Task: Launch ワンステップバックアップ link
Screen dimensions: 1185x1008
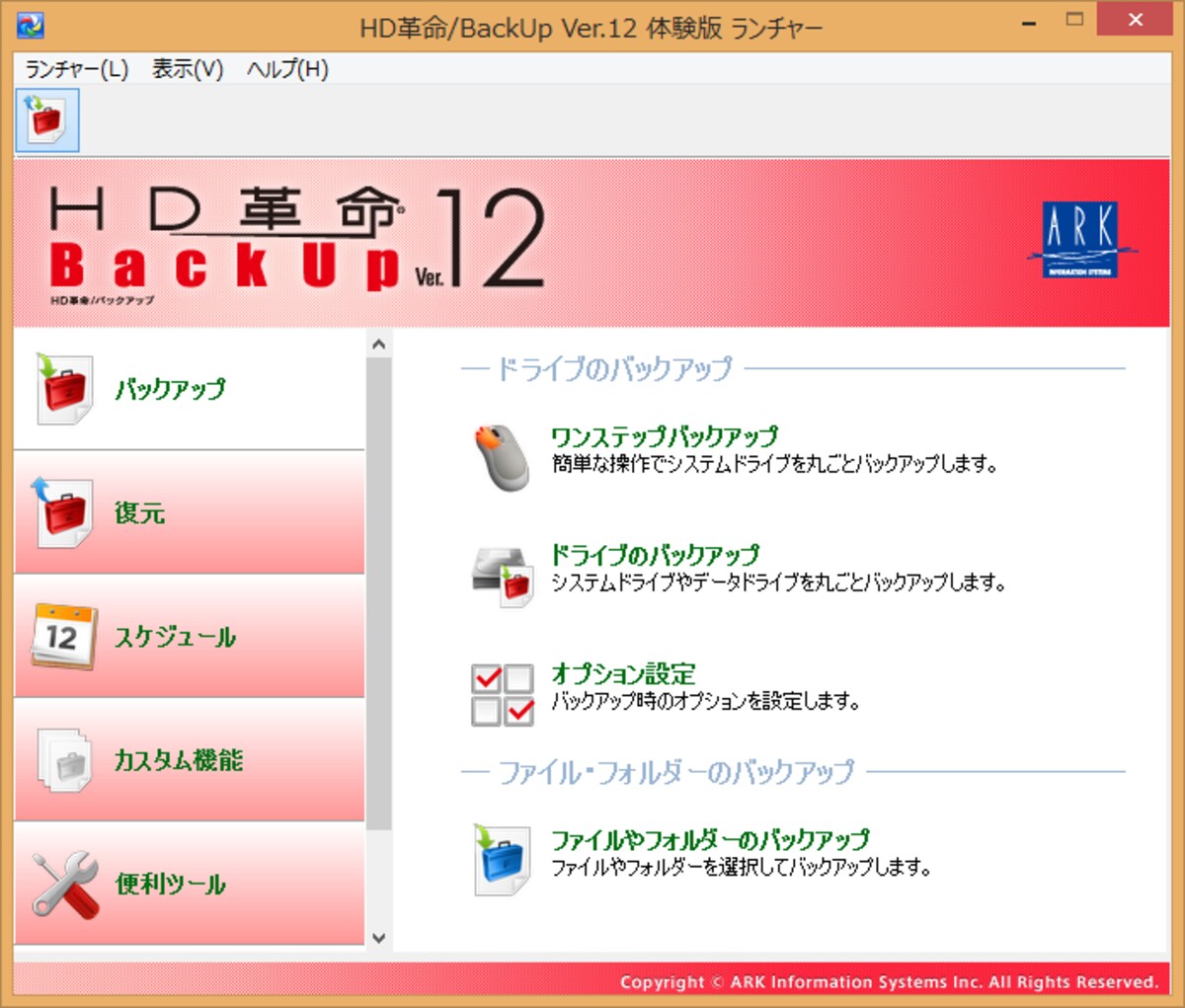Action: click(665, 435)
